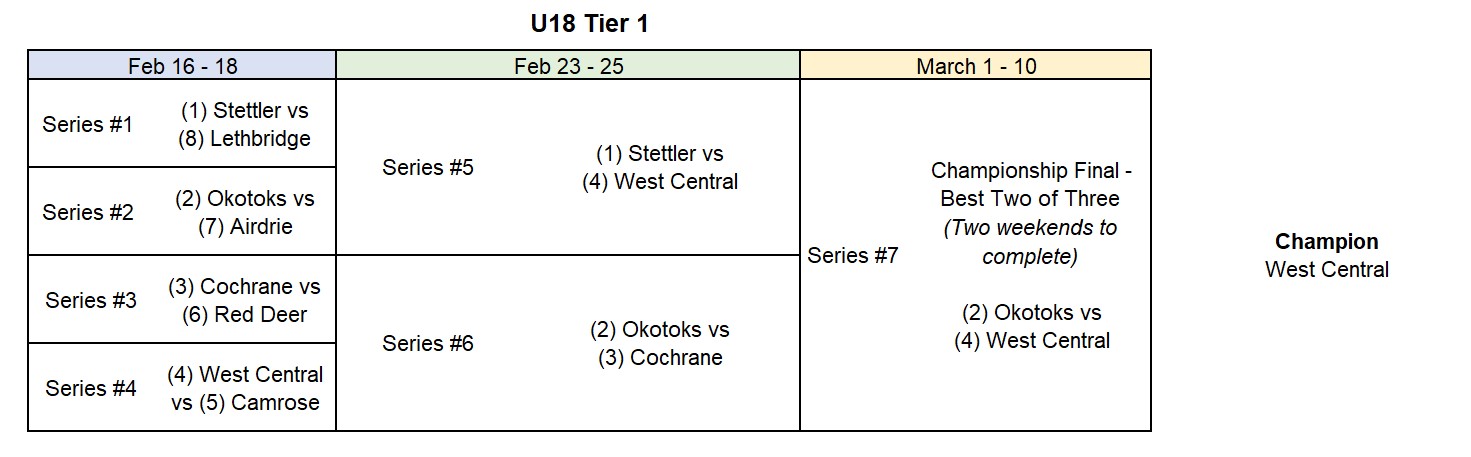Select Stettler vs West Central matchup
The image size is (1471, 457).
660,168
